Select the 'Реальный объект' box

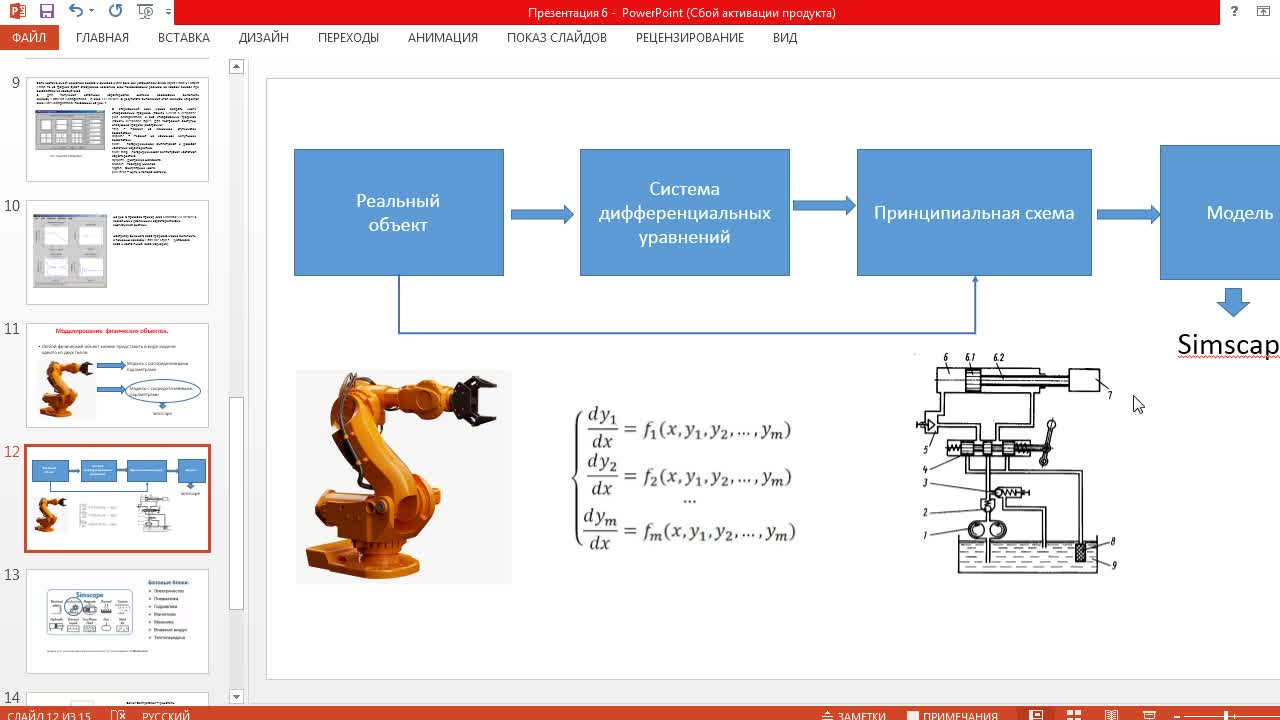(x=398, y=212)
